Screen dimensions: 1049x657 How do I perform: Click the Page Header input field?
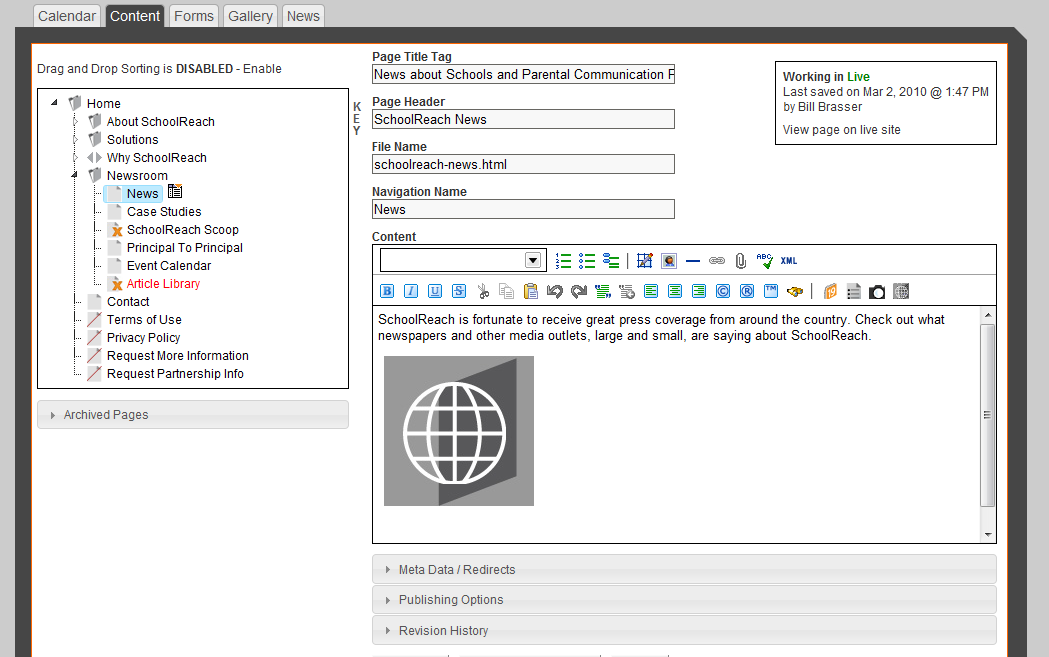tap(523, 119)
